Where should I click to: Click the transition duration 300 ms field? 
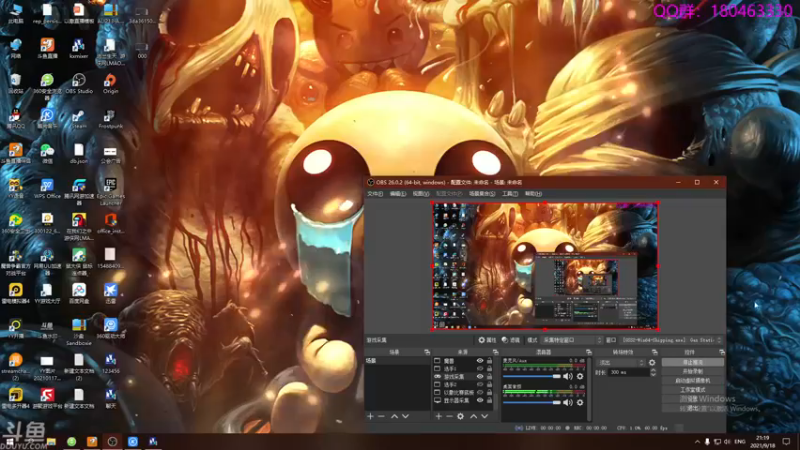(629, 372)
